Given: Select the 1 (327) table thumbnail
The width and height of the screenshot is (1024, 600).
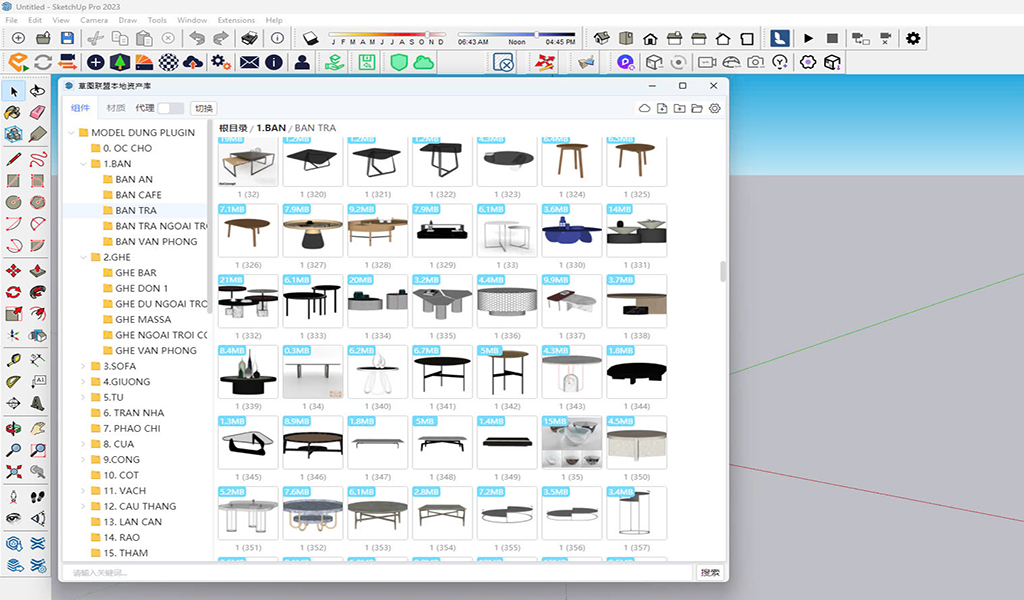Looking at the screenshot, I should pyautogui.click(x=313, y=230).
